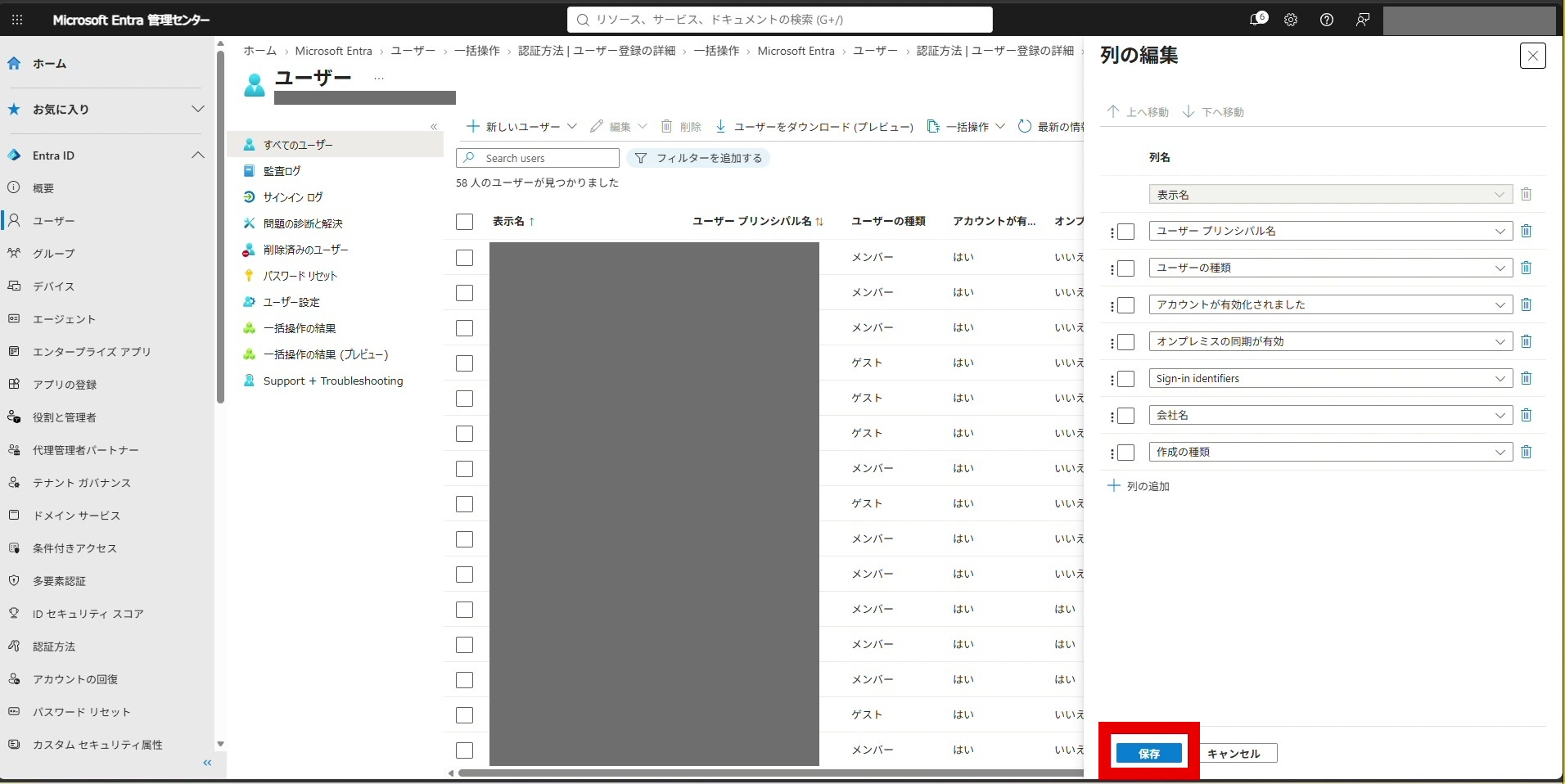
Task: Click 列の追加 to add column
Action: [x=1138, y=486]
